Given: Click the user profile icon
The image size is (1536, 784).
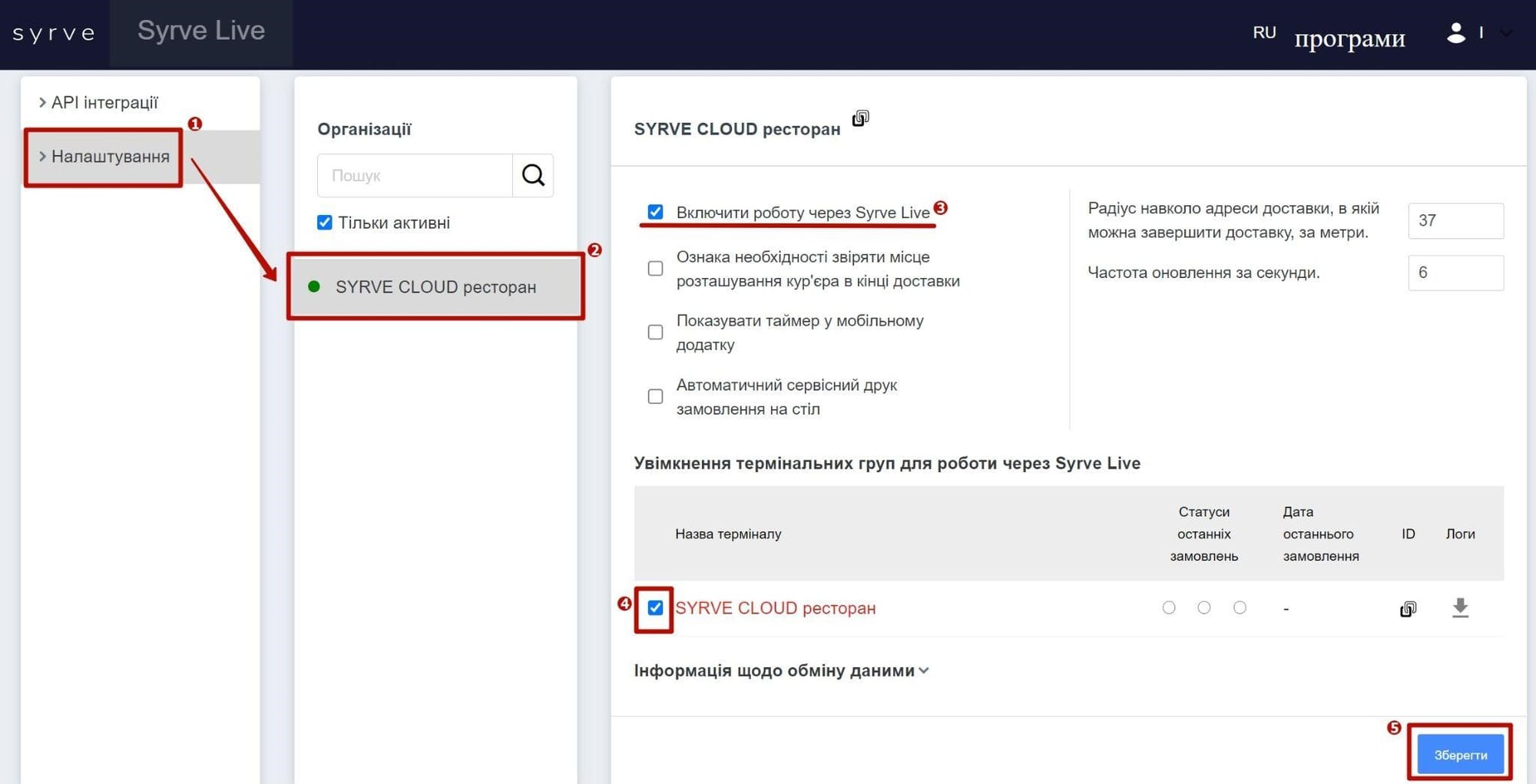Looking at the screenshot, I should tap(1456, 32).
